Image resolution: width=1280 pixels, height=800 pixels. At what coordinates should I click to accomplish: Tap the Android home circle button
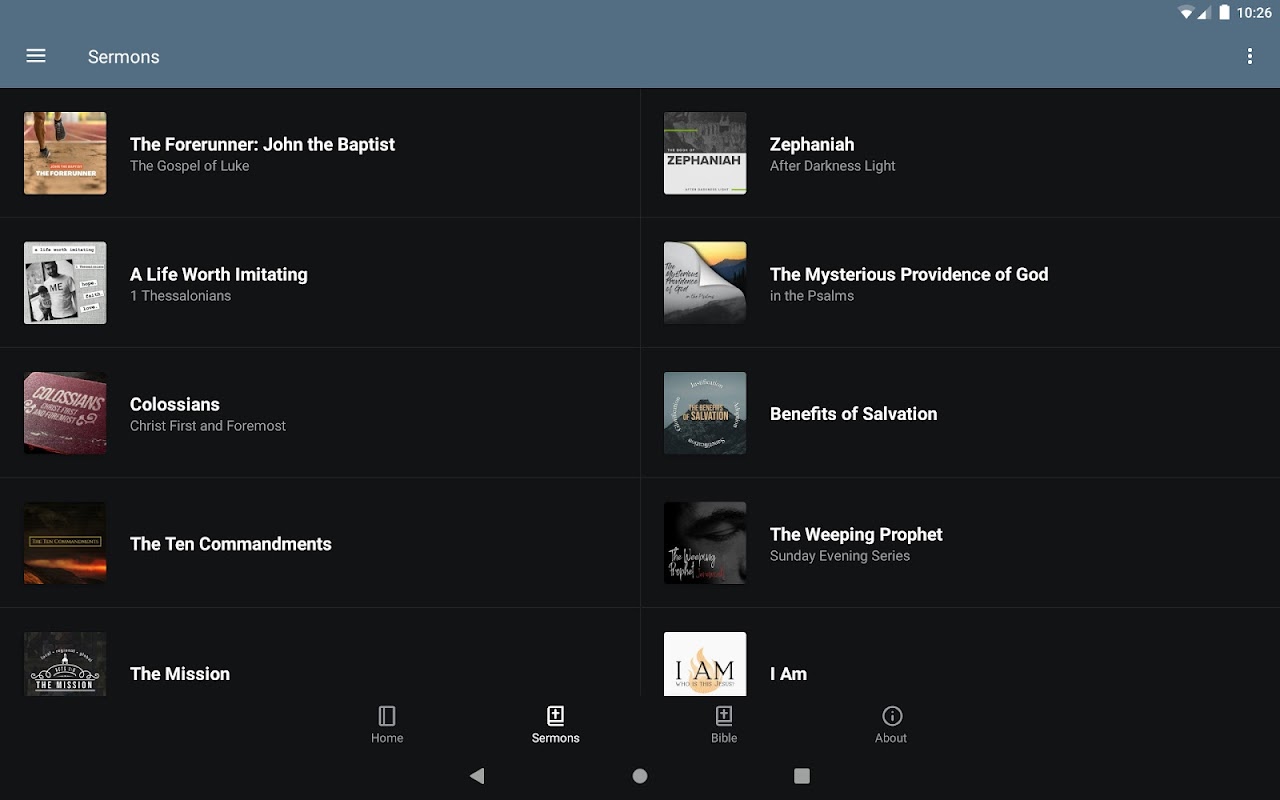coord(640,776)
